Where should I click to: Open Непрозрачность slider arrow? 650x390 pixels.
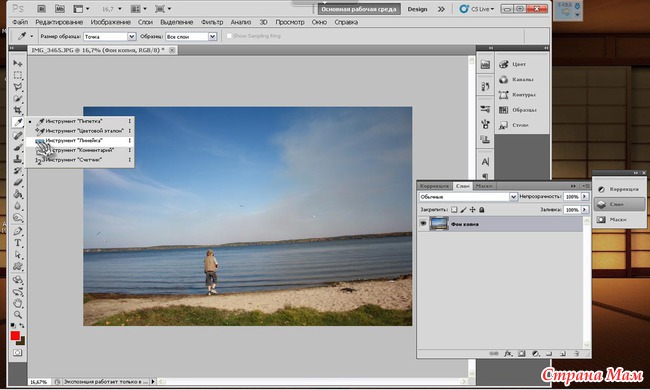585,196
